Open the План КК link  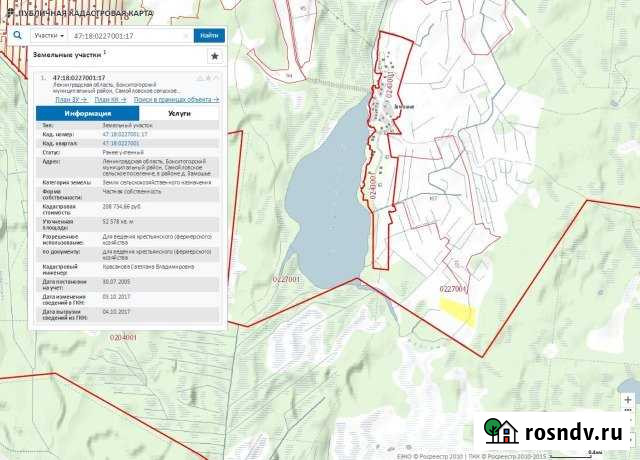(109, 101)
